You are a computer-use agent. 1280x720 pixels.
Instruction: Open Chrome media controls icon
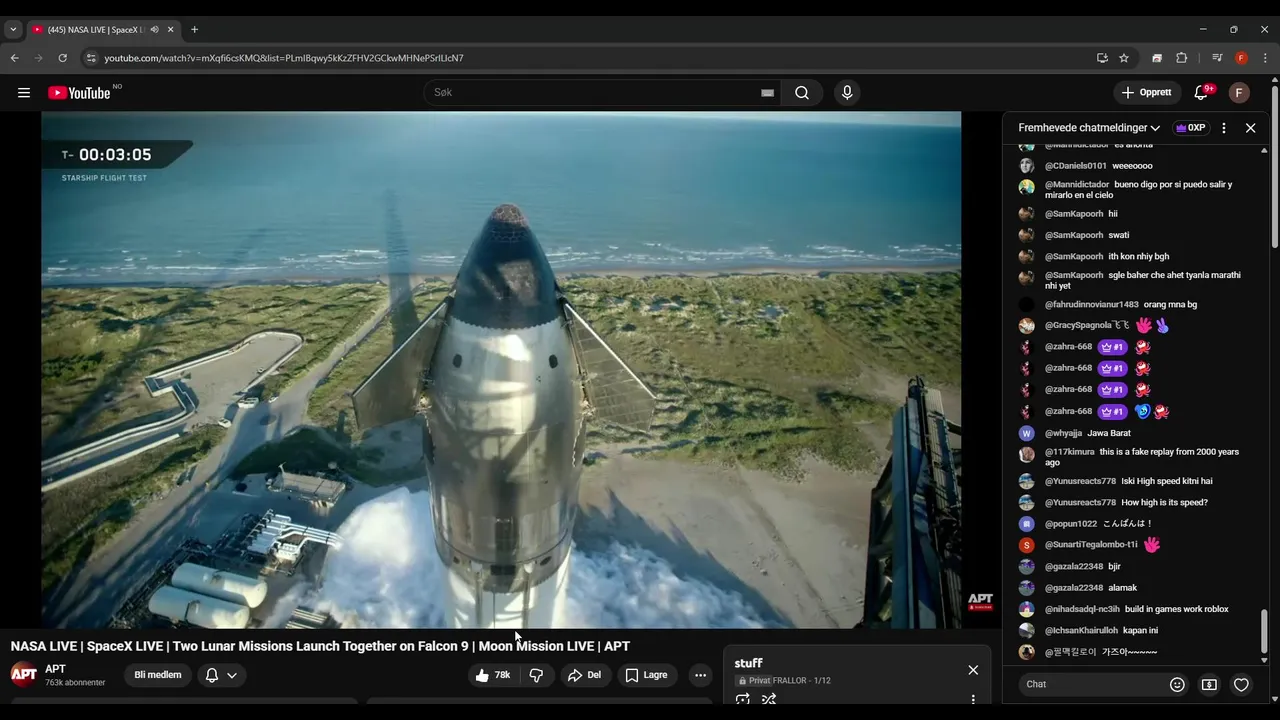(x=1217, y=58)
